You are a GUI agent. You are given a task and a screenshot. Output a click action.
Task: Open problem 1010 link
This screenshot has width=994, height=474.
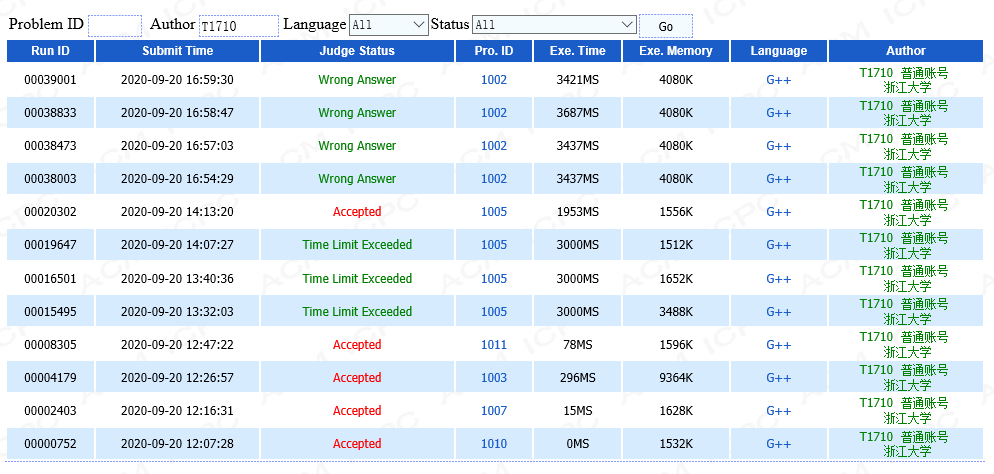(x=494, y=444)
